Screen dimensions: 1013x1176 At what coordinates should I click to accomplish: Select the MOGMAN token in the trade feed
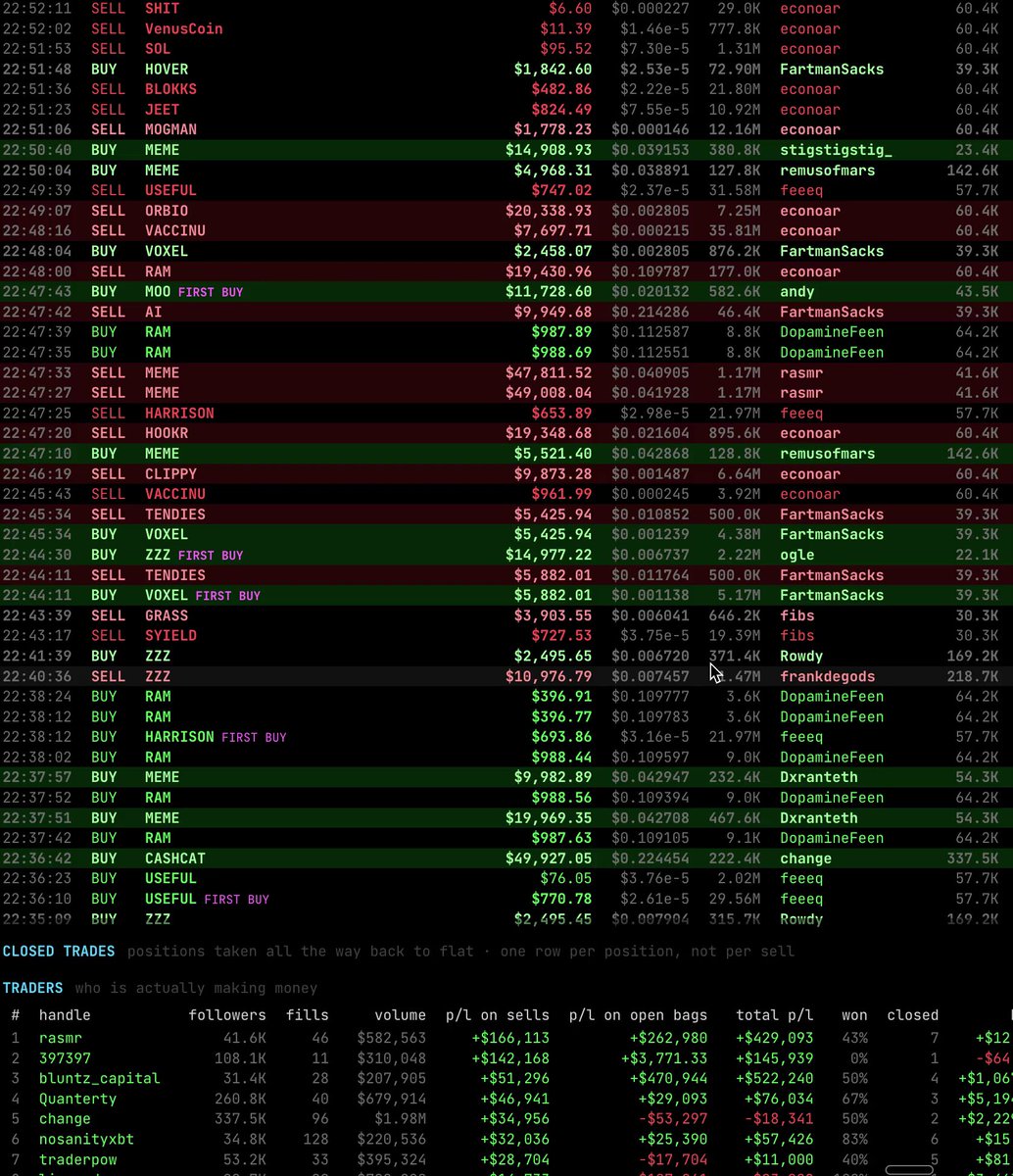click(x=170, y=129)
